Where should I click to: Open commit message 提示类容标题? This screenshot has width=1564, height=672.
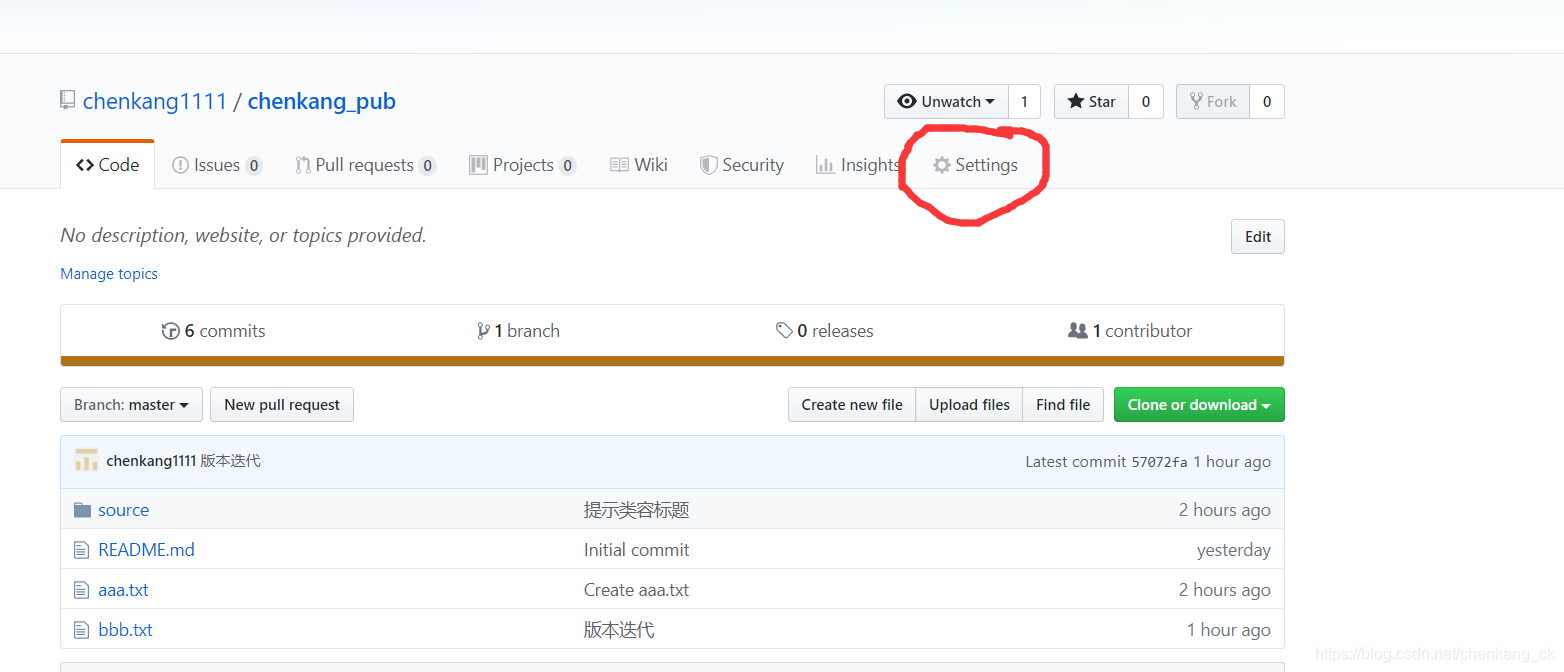(637, 510)
